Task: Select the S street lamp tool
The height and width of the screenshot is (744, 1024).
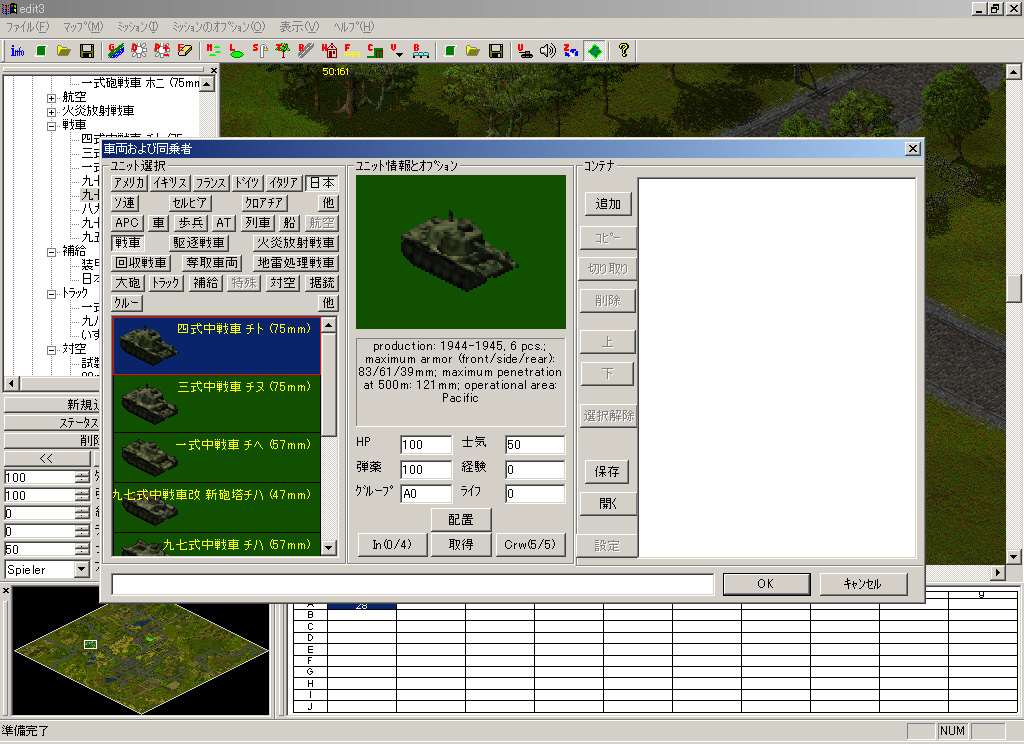Action: (259, 51)
